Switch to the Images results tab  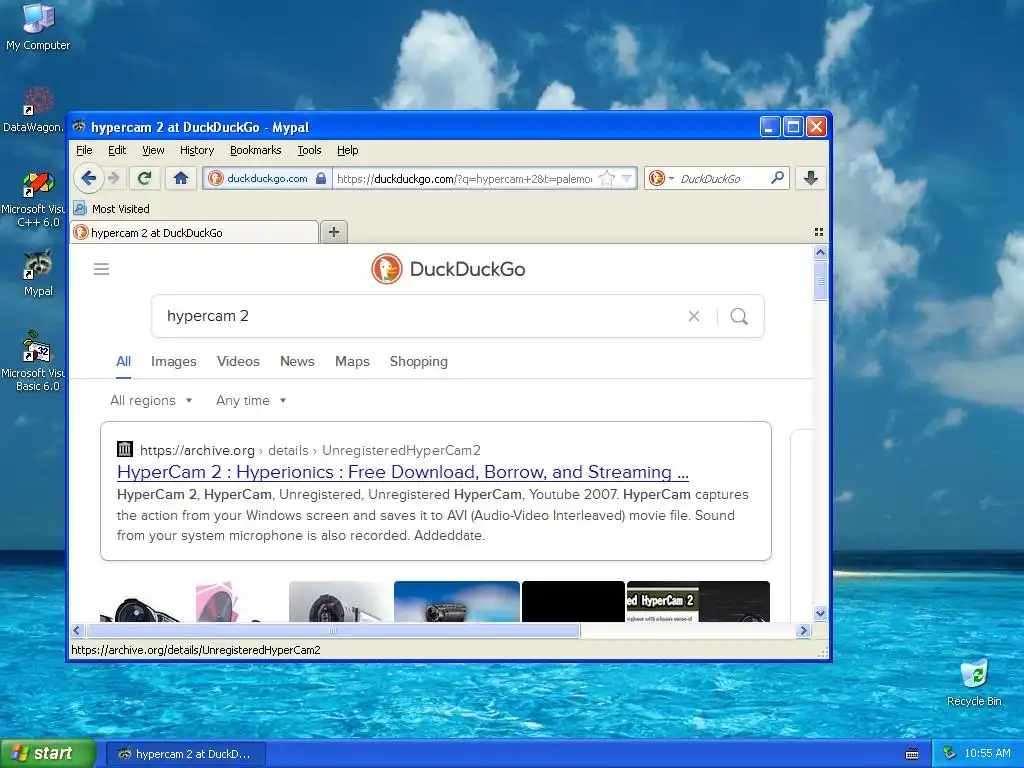point(174,362)
